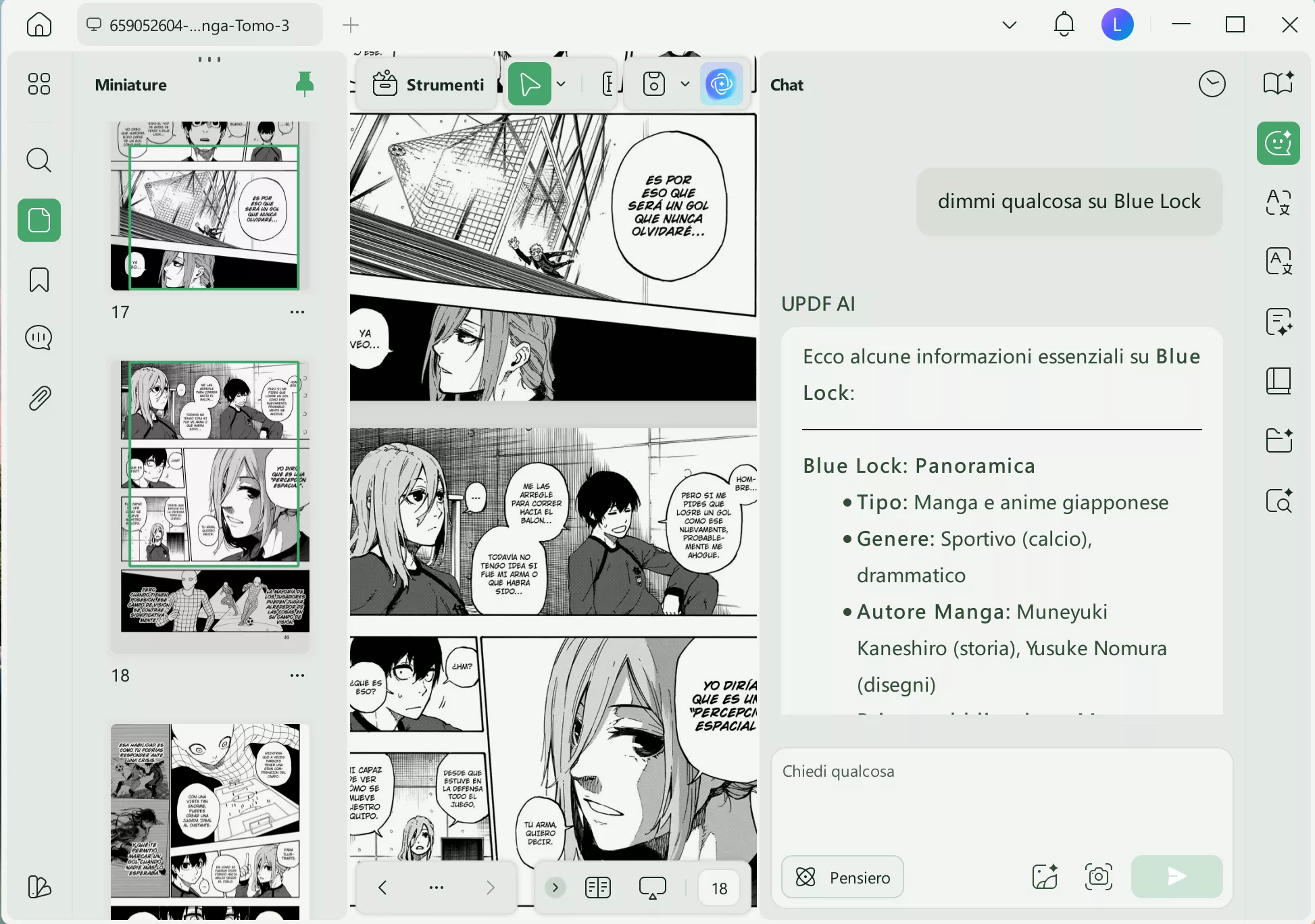The image size is (1315, 924).
Task: Open the comments panel icon
Action: [x=39, y=337]
